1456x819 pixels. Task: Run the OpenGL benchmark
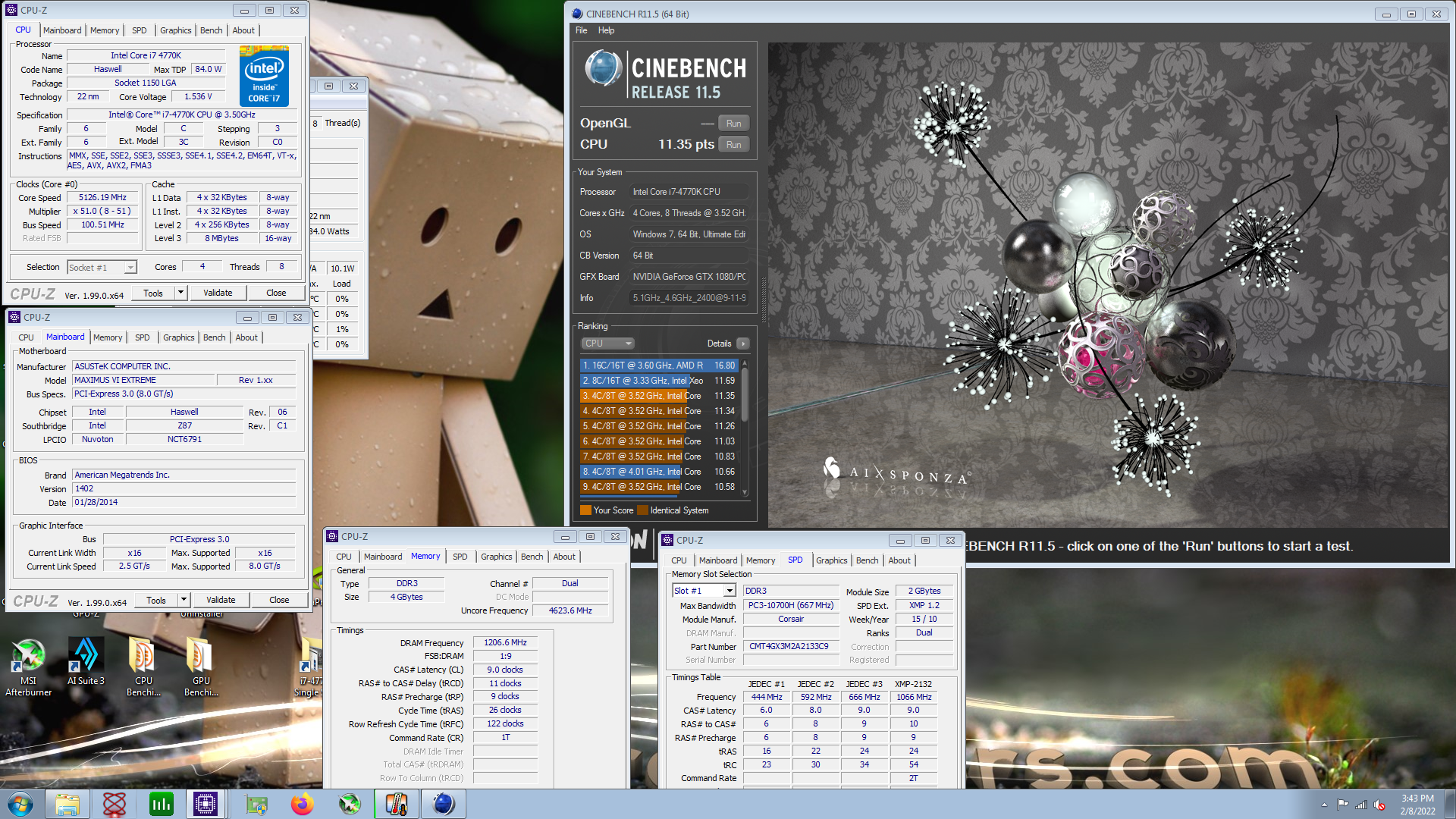[x=733, y=124]
